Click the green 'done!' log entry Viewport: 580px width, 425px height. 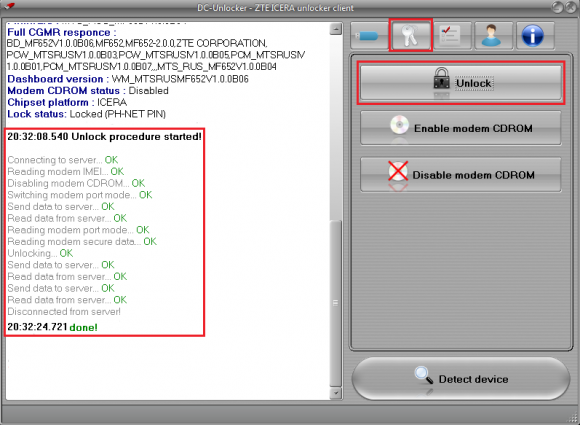pos(83,327)
